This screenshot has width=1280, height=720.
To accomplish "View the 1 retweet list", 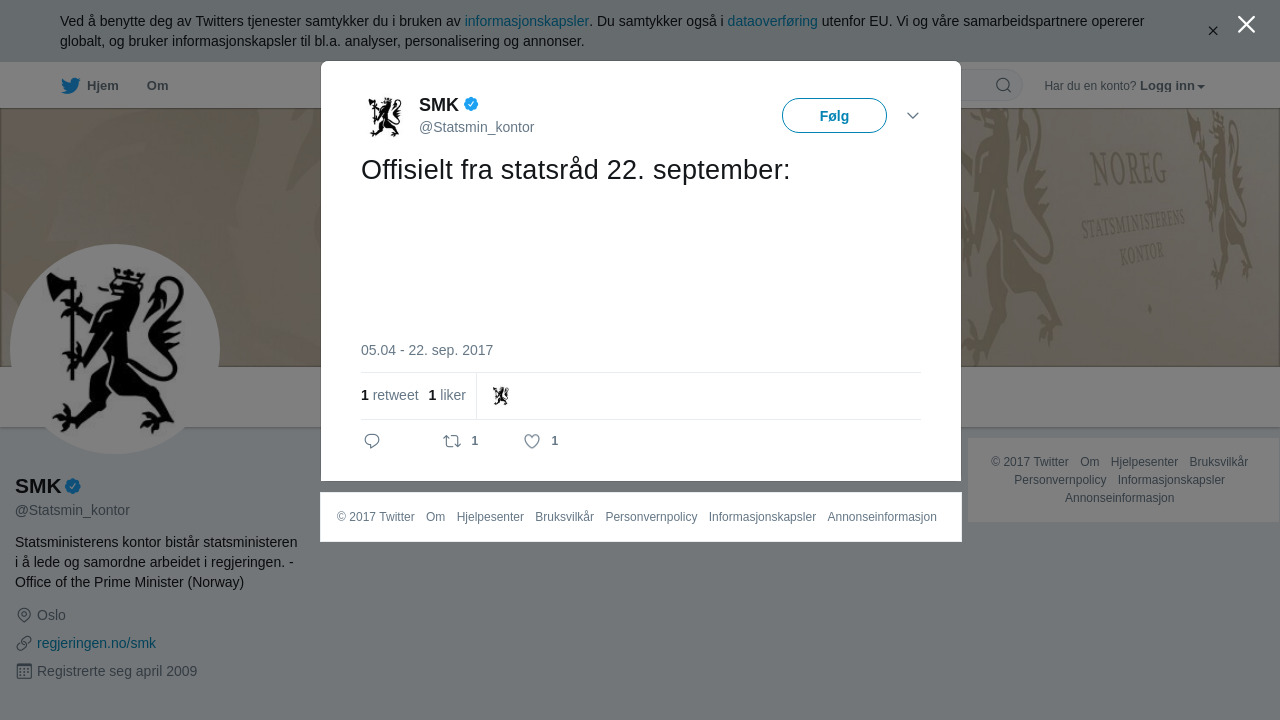I will (390, 395).
